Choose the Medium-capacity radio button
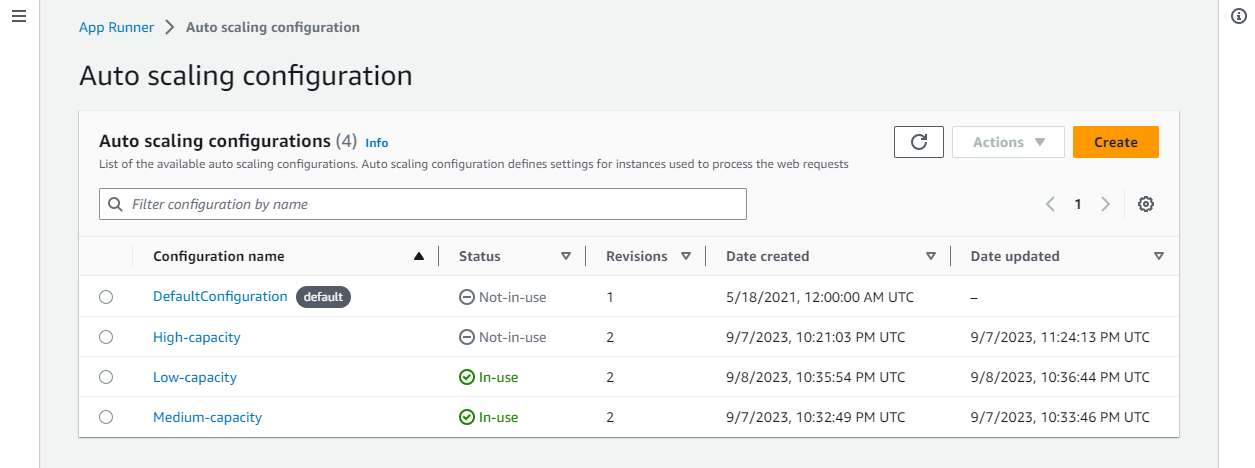The width and height of the screenshot is (1255, 468). point(106,417)
